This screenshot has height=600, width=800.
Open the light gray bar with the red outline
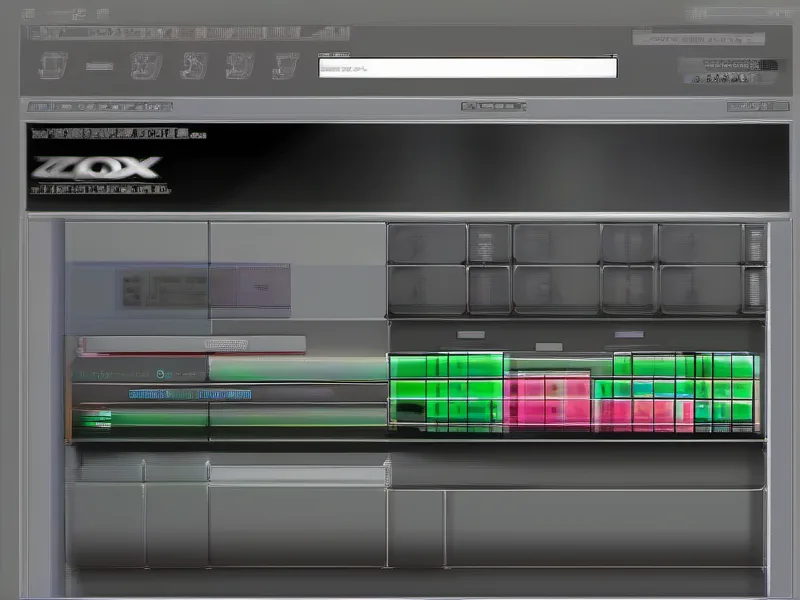coord(191,344)
